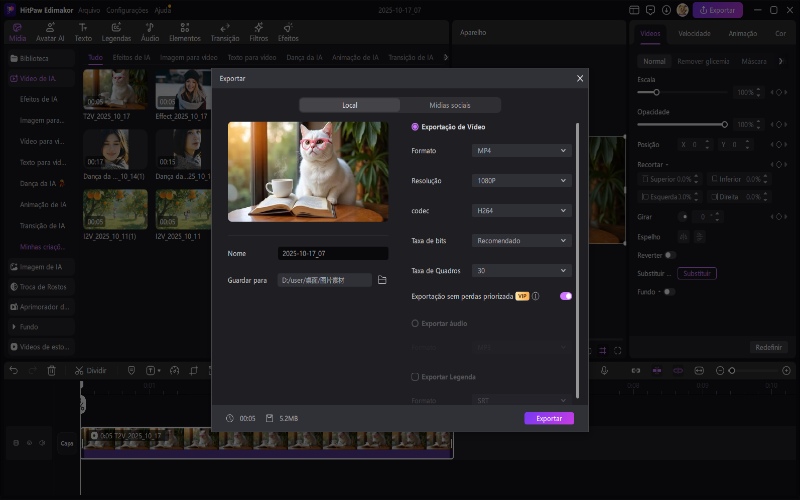Open the Filtros tool icon
Image resolution: width=800 pixels, height=500 pixels.
click(x=258, y=32)
